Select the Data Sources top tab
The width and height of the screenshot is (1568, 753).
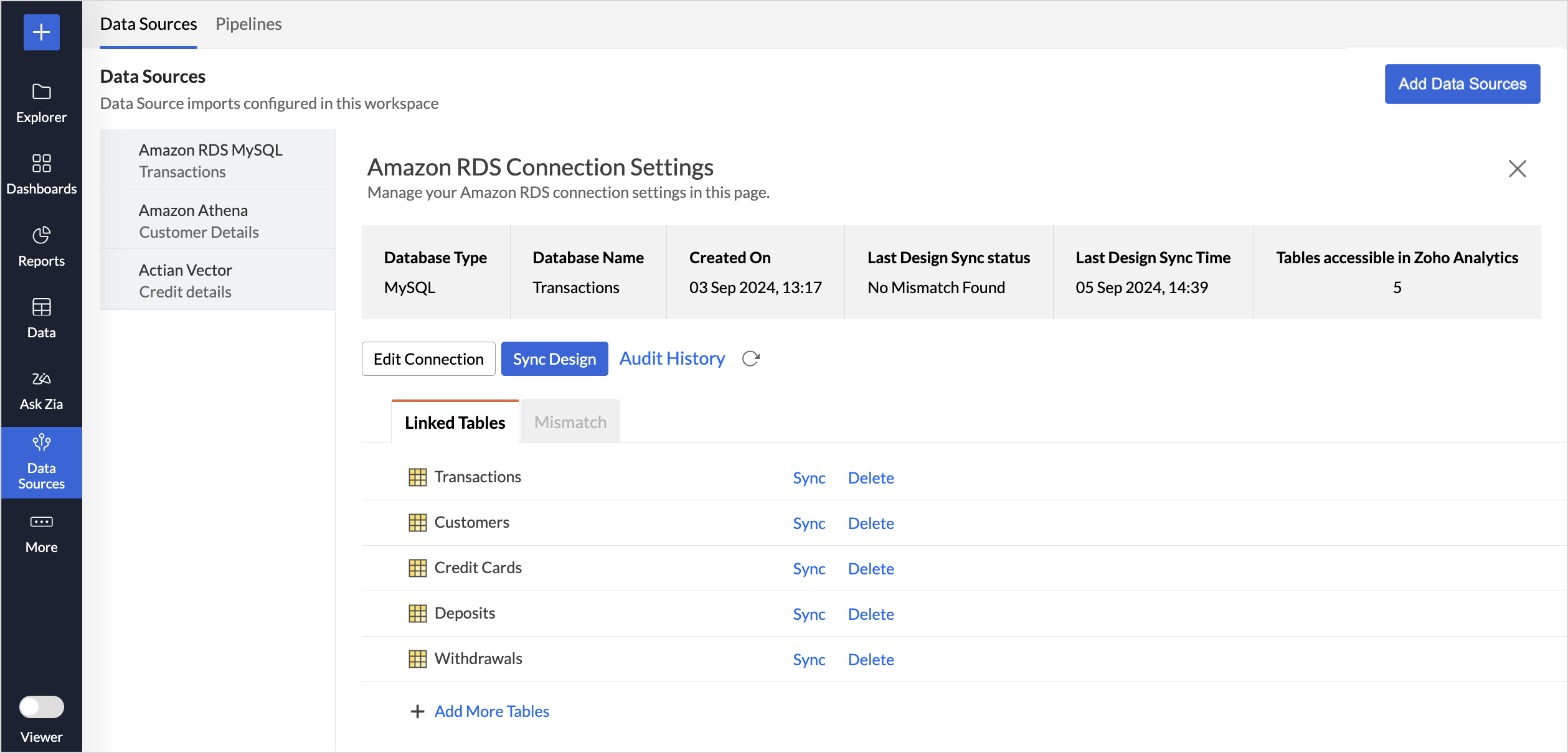click(148, 24)
